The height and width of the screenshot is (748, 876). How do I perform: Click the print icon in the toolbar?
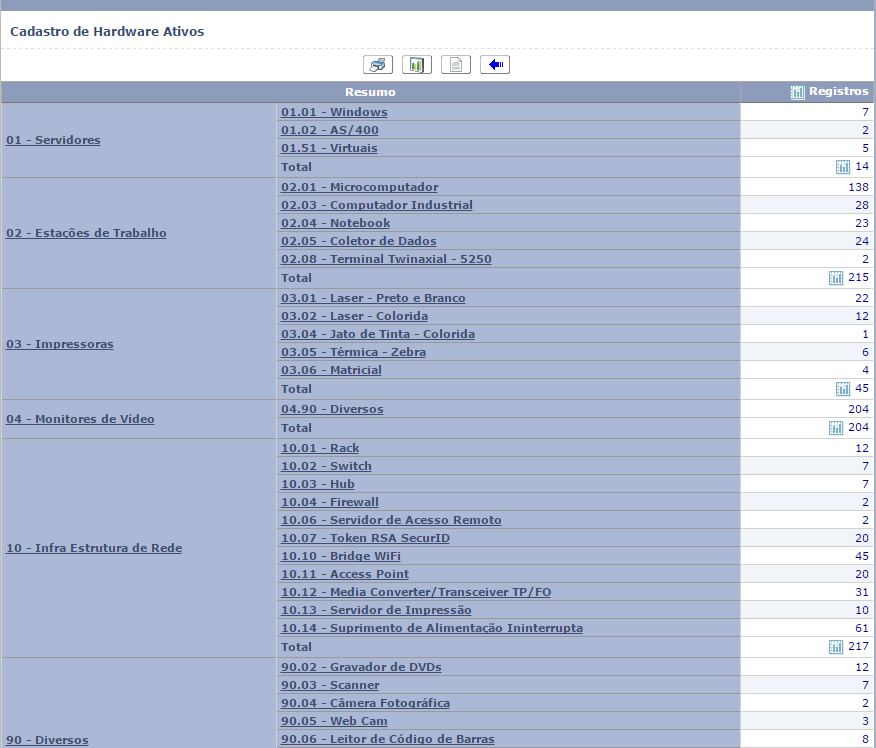click(x=377, y=65)
